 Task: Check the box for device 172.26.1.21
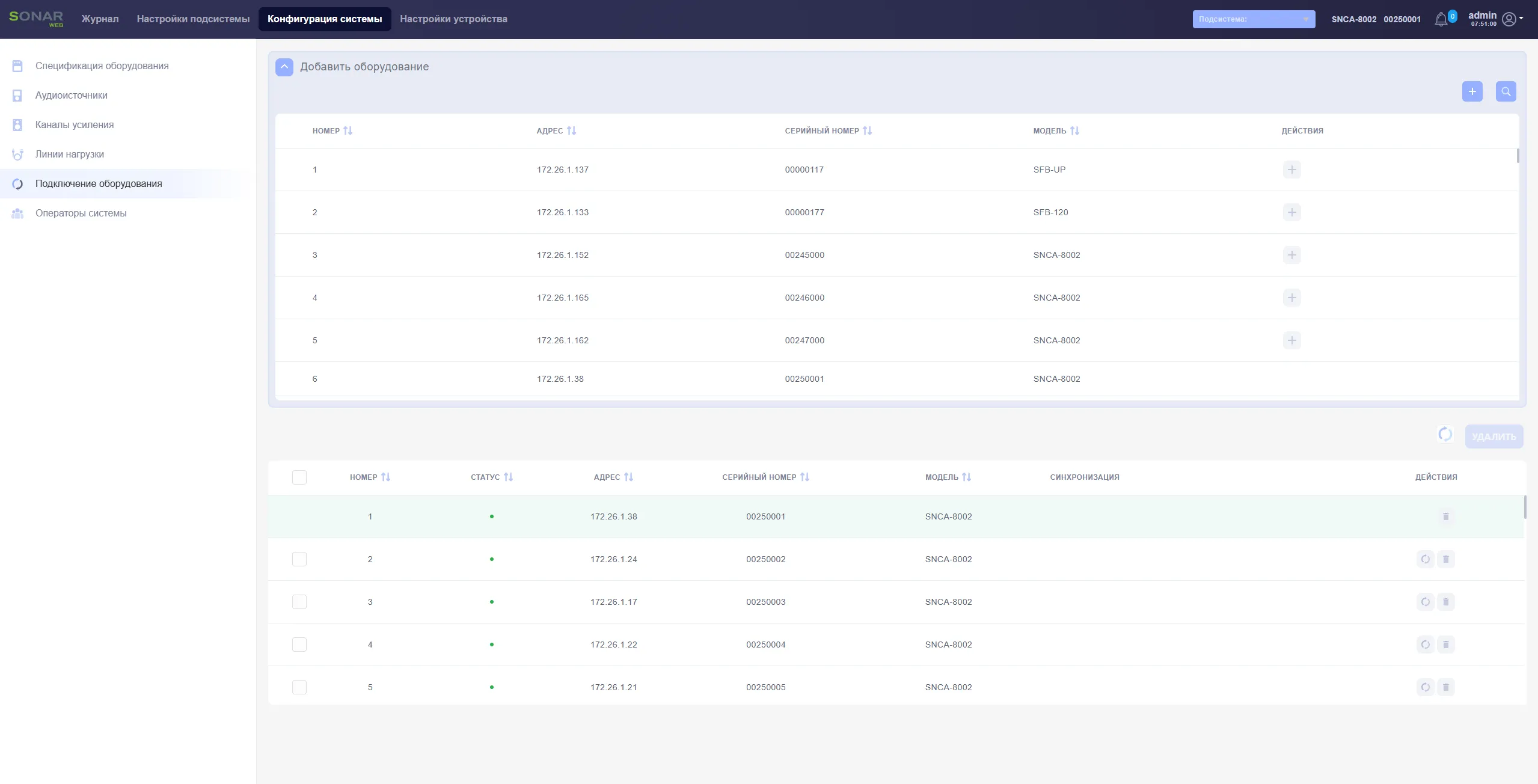pyautogui.click(x=299, y=687)
